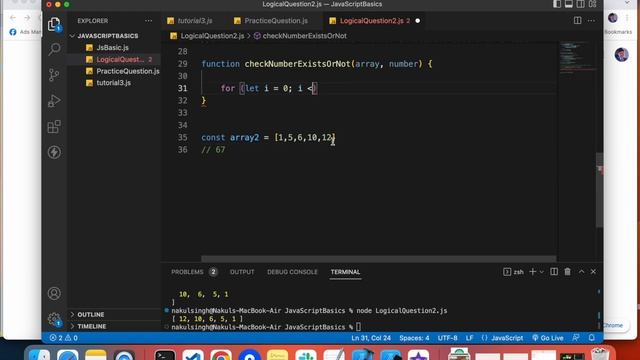Open Trash in the dock
640x360 pixels.
coord(600,354)
